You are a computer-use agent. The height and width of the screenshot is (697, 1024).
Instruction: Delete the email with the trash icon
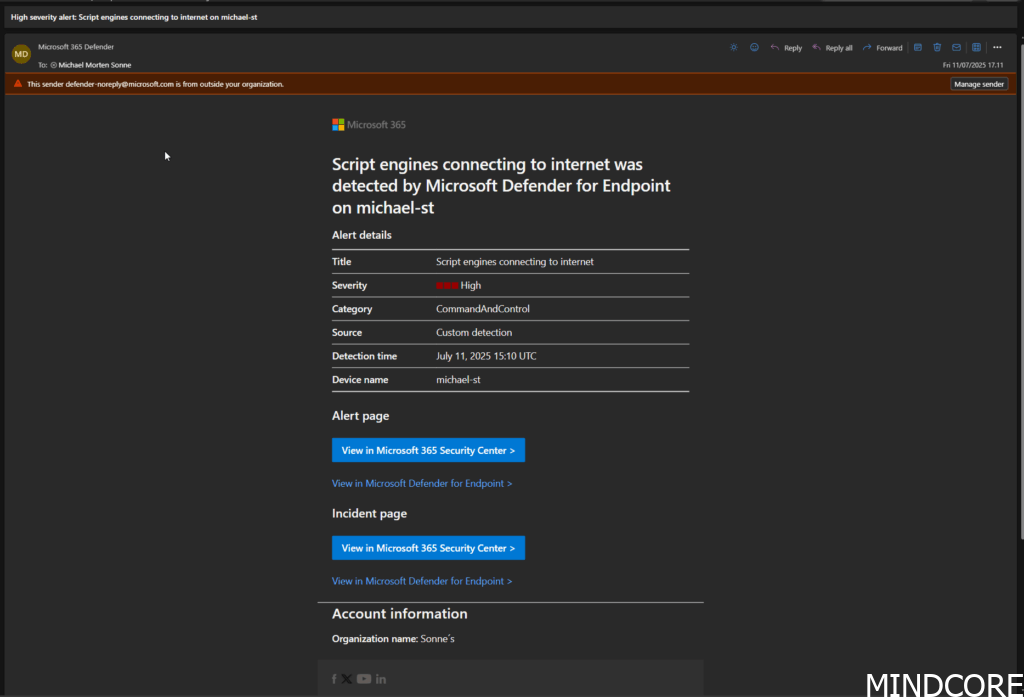coord(937,47)
